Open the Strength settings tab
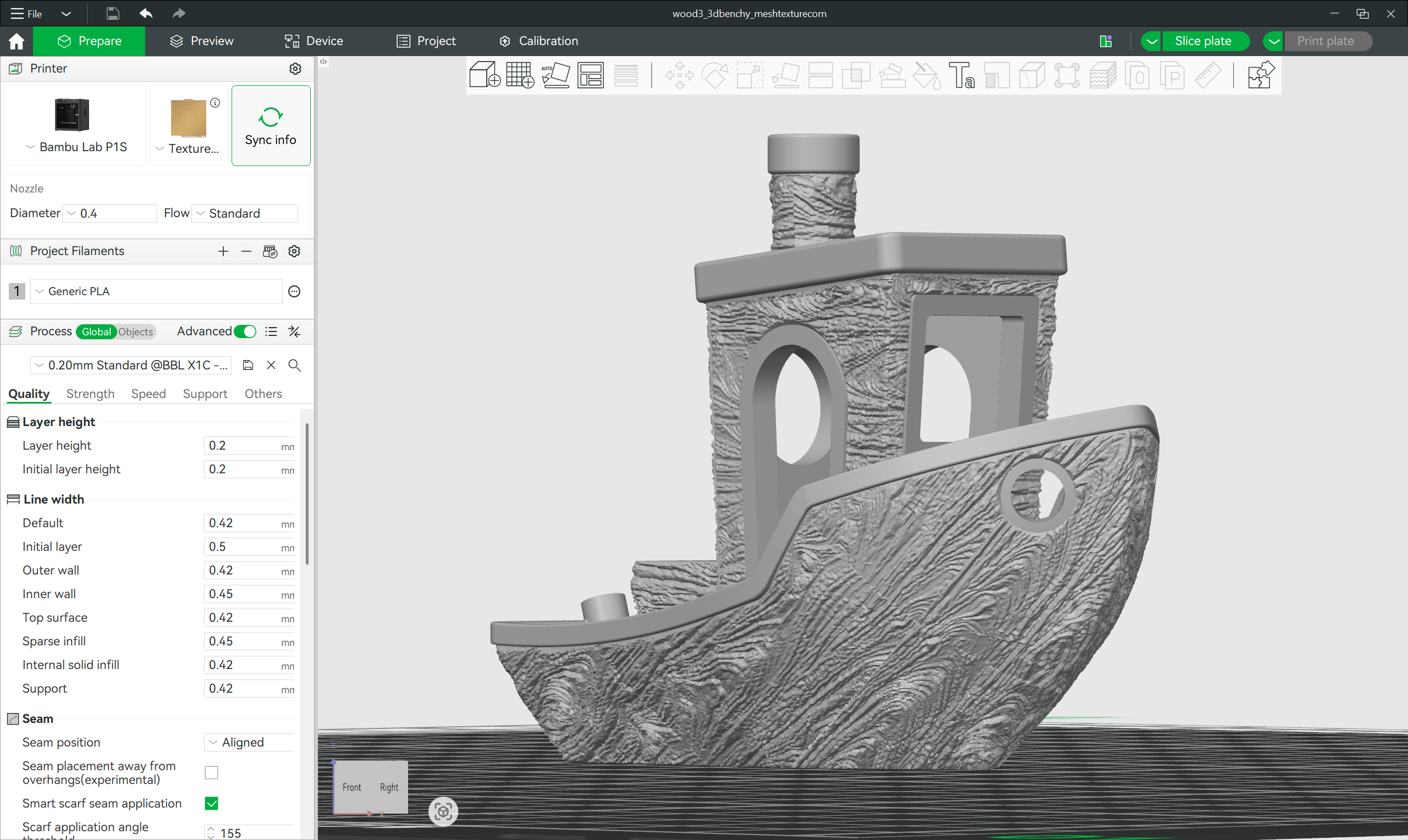The height and width of the screenshot is (840, 1408). tap(90, 394)
